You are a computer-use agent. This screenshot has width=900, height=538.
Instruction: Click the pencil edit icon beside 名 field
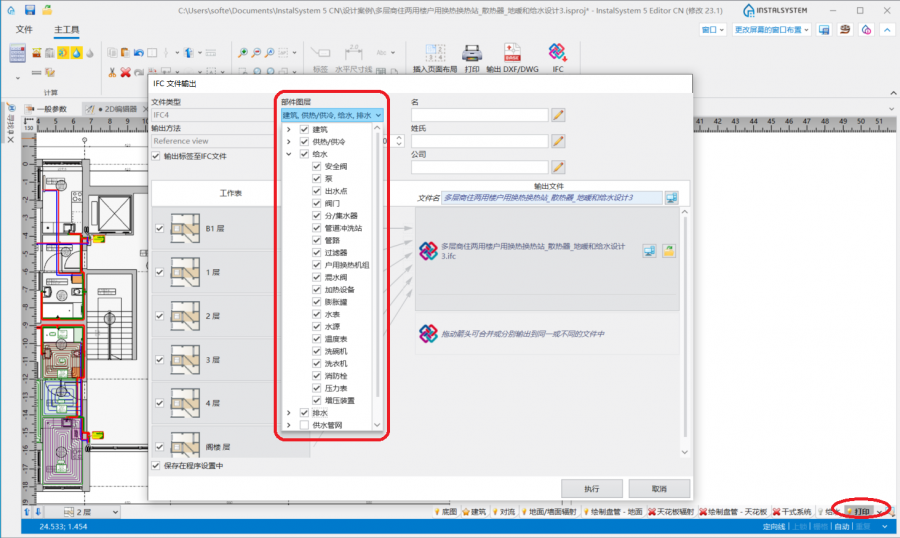[558, 115]
